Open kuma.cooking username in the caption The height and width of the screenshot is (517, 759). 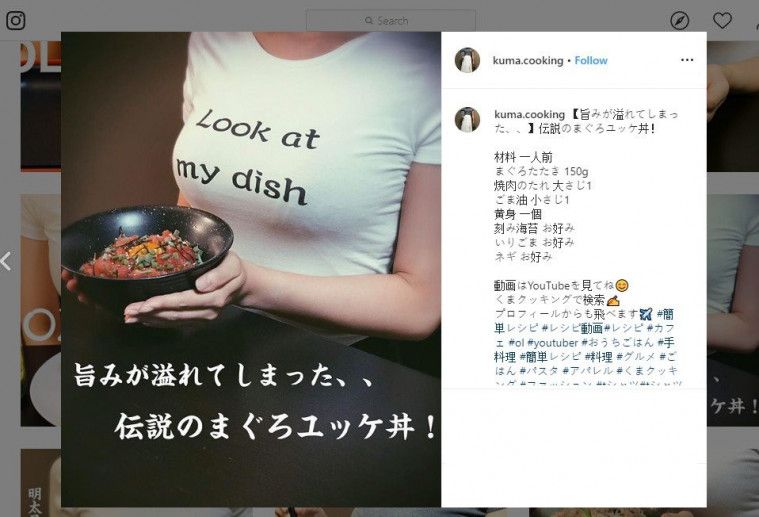tap(529, 115)
